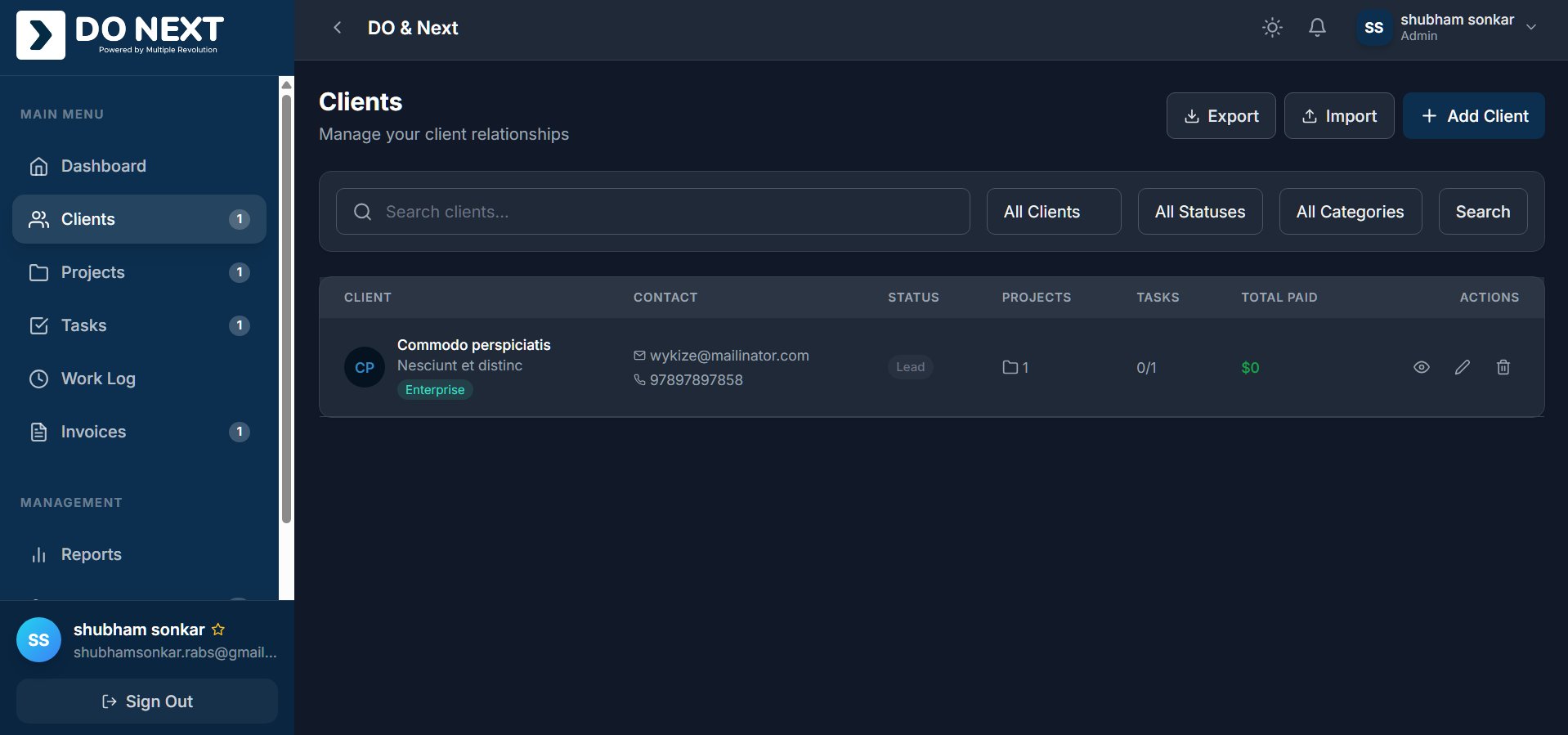Click the sidebar vertical scrollbar
The height and width of the screenshot is (735, 1568).
click(286, 311)
